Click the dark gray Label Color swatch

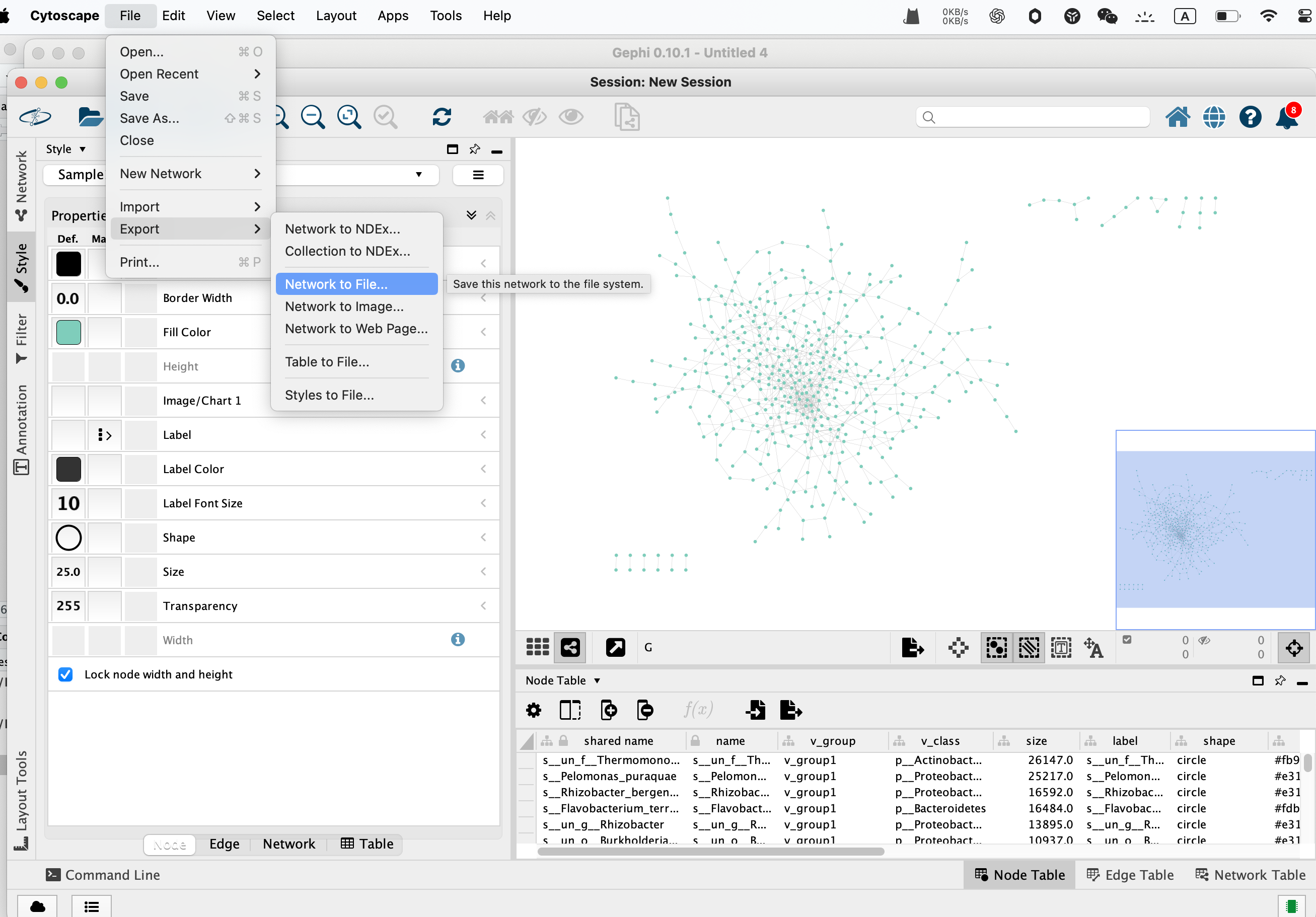tap(68, 469)
